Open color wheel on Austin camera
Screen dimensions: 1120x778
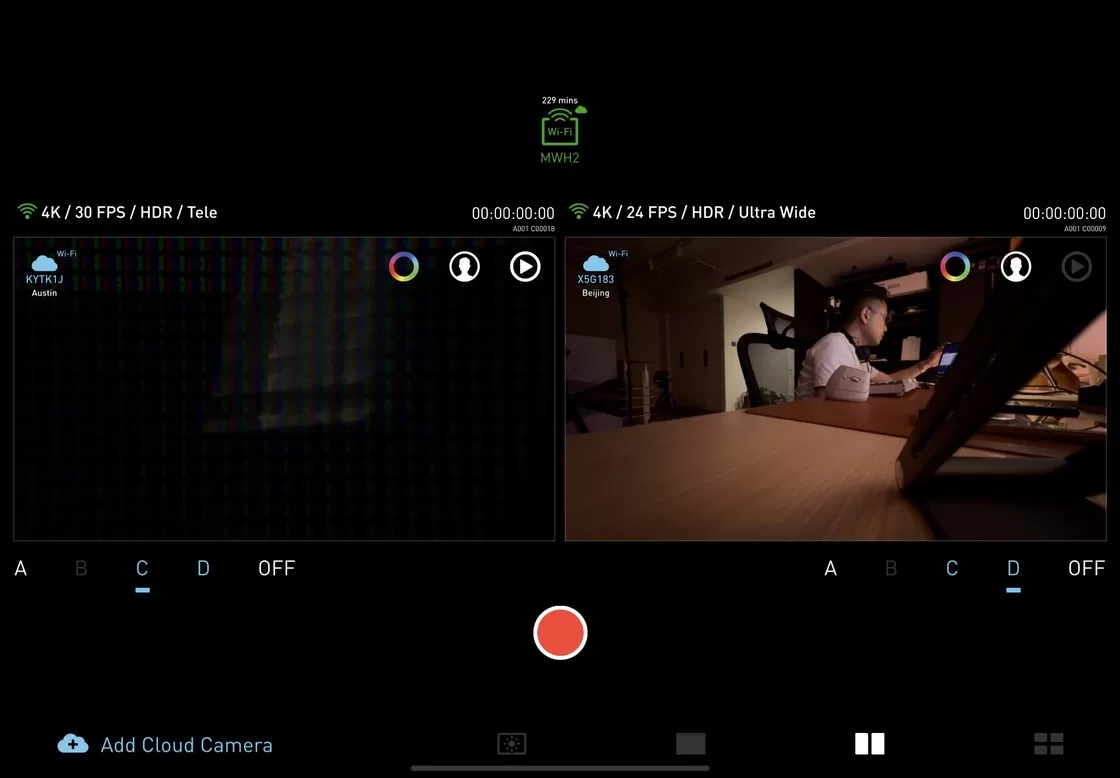[x=404, y=266]
